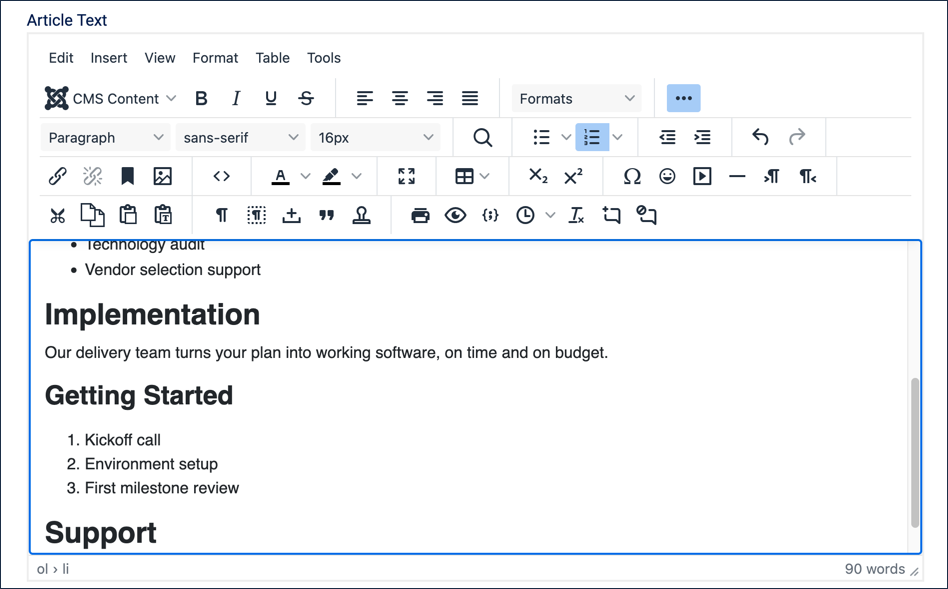The image size is (948, 589).
Task: Open the Formats dropdown
Action: coord(577,99)
